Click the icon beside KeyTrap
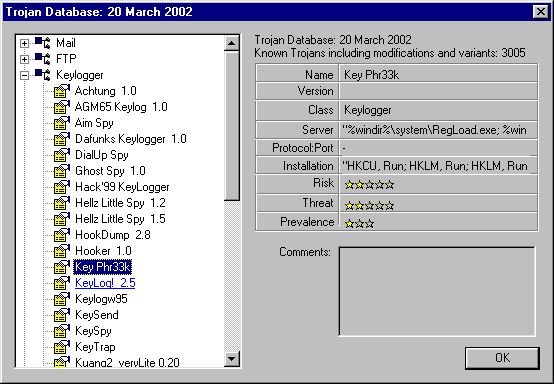This screenshot has width=554, height=384. click(x=62, y=347)
